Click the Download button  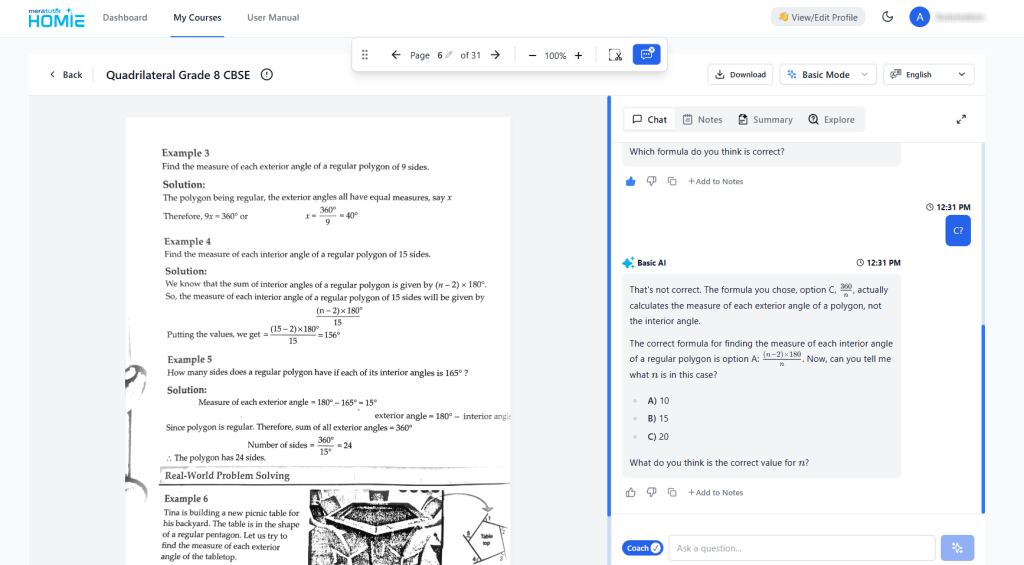point(741,74)
